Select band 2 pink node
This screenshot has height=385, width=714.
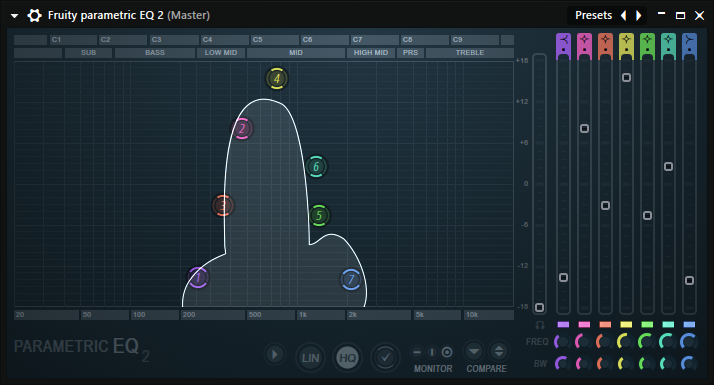tap(242, 129)
